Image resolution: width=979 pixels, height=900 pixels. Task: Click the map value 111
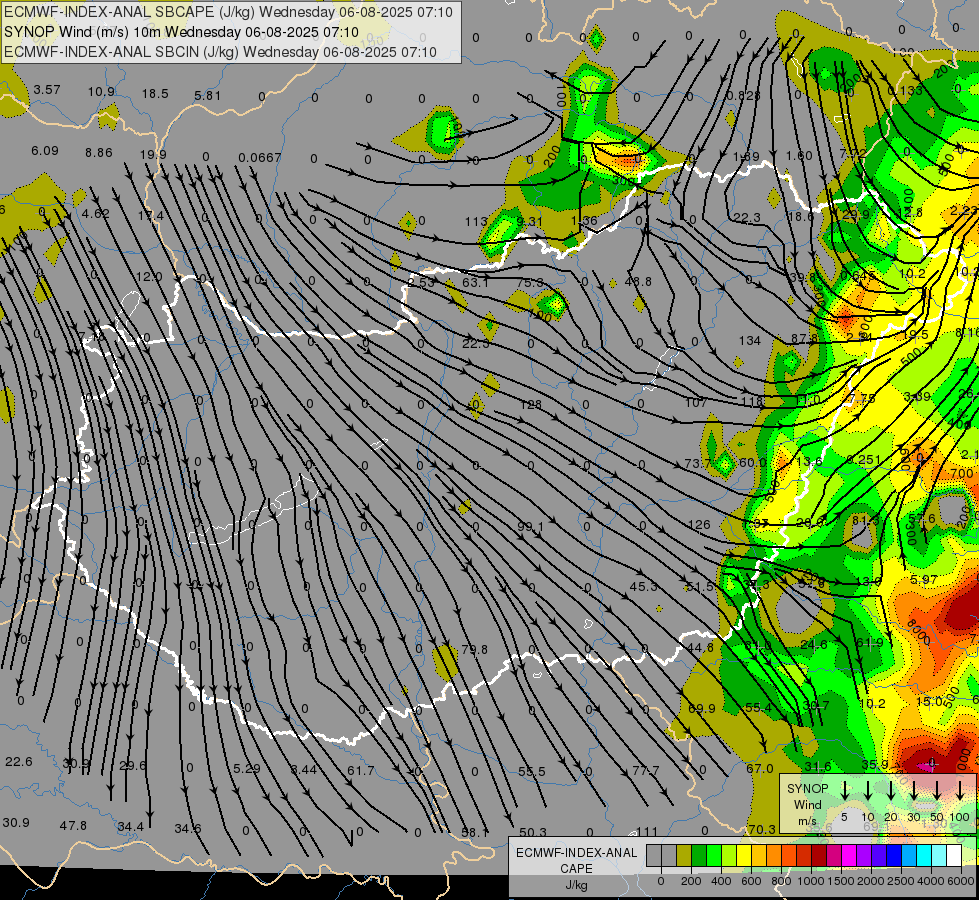coord(647,832)
